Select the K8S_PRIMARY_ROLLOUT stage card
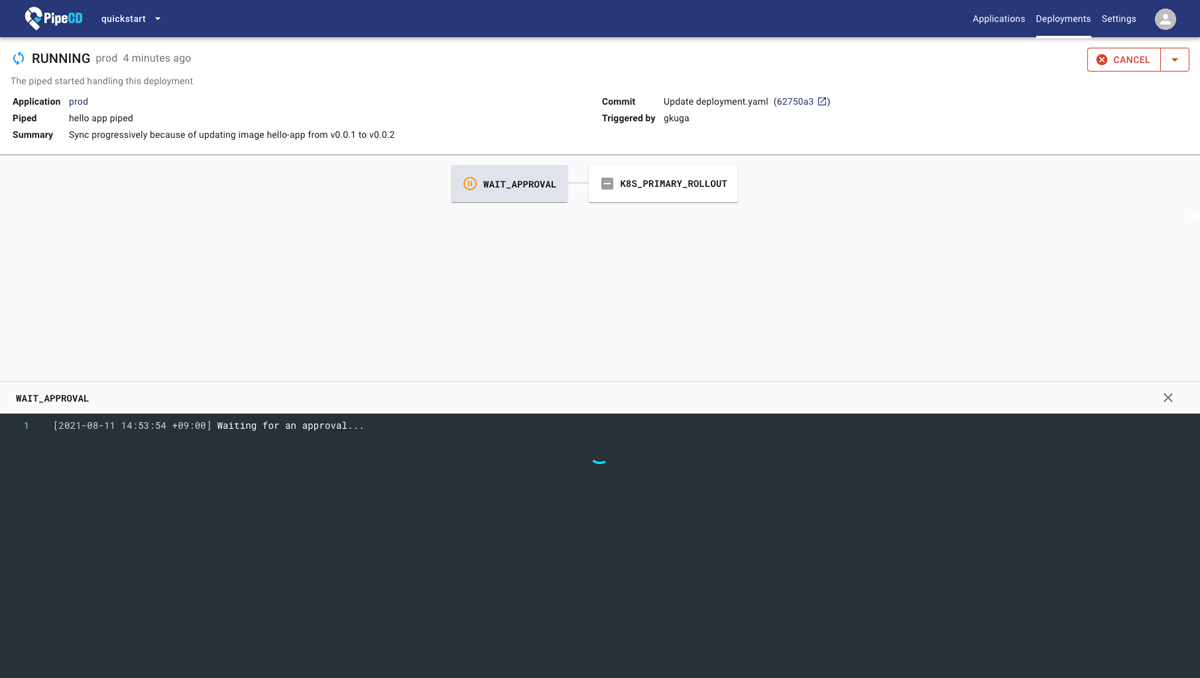Image resolution: width=1200 pixels, height=678 pixels. coord(663,183)
